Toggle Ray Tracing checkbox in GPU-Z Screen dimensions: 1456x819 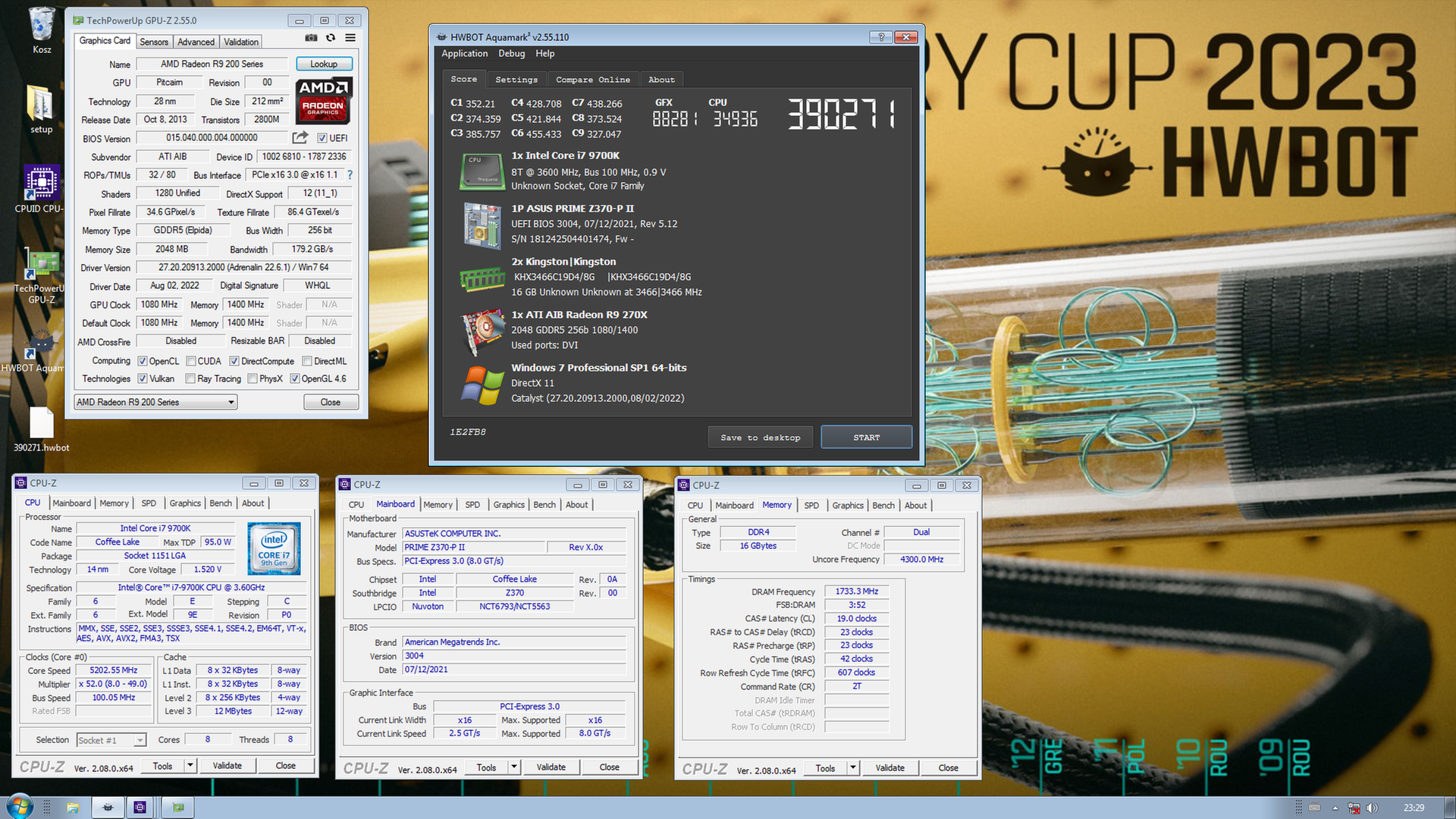point(190,378)
